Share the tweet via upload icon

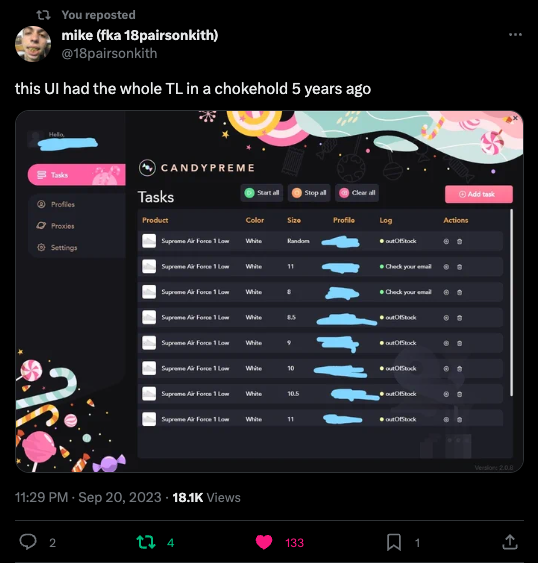pyautogui.click(x=510, y=542)
